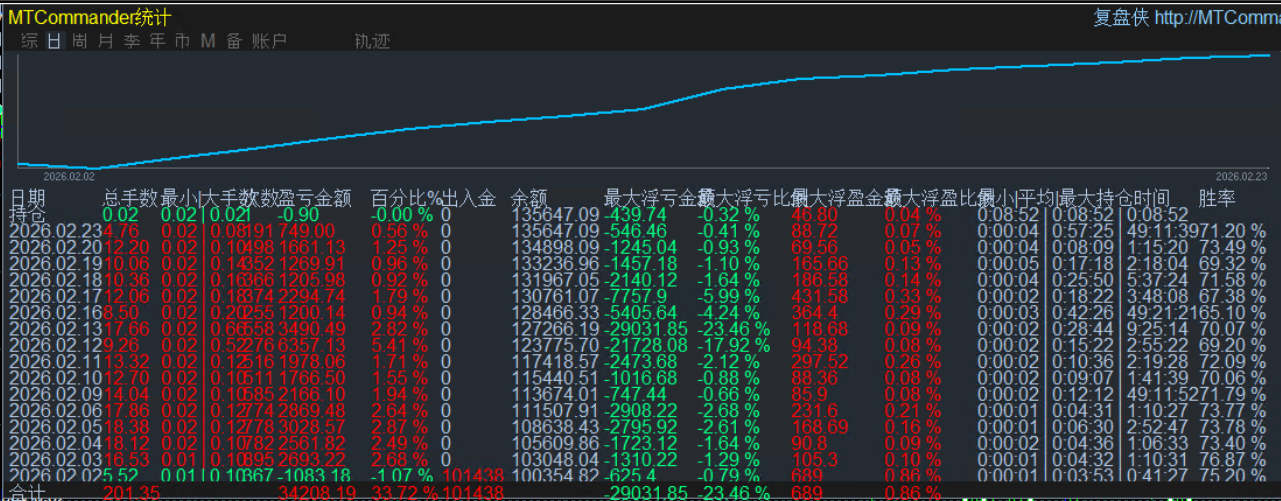Click balance value 115440.51
The height and width of the screenshot is (501, 1281).
pyautogui.click(x=555, y=377)
